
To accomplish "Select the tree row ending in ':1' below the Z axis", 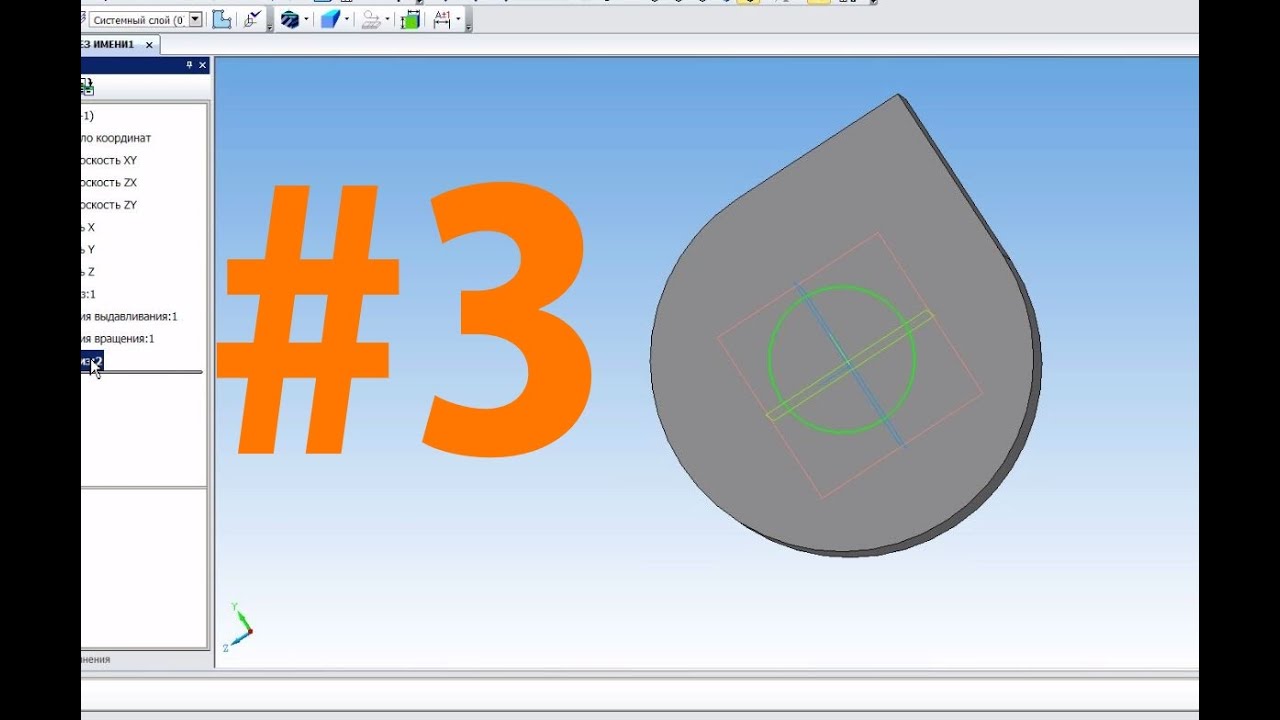I will [x=89, y=294].
